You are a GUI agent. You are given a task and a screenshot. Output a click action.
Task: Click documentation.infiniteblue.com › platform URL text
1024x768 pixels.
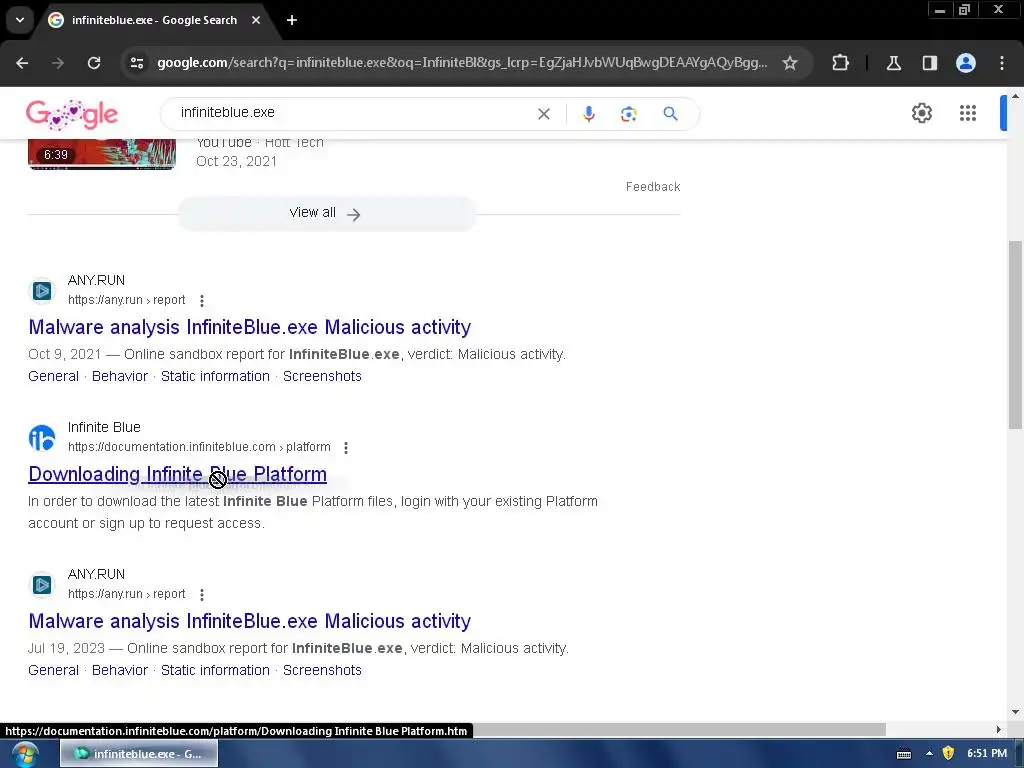click(199, 447)
